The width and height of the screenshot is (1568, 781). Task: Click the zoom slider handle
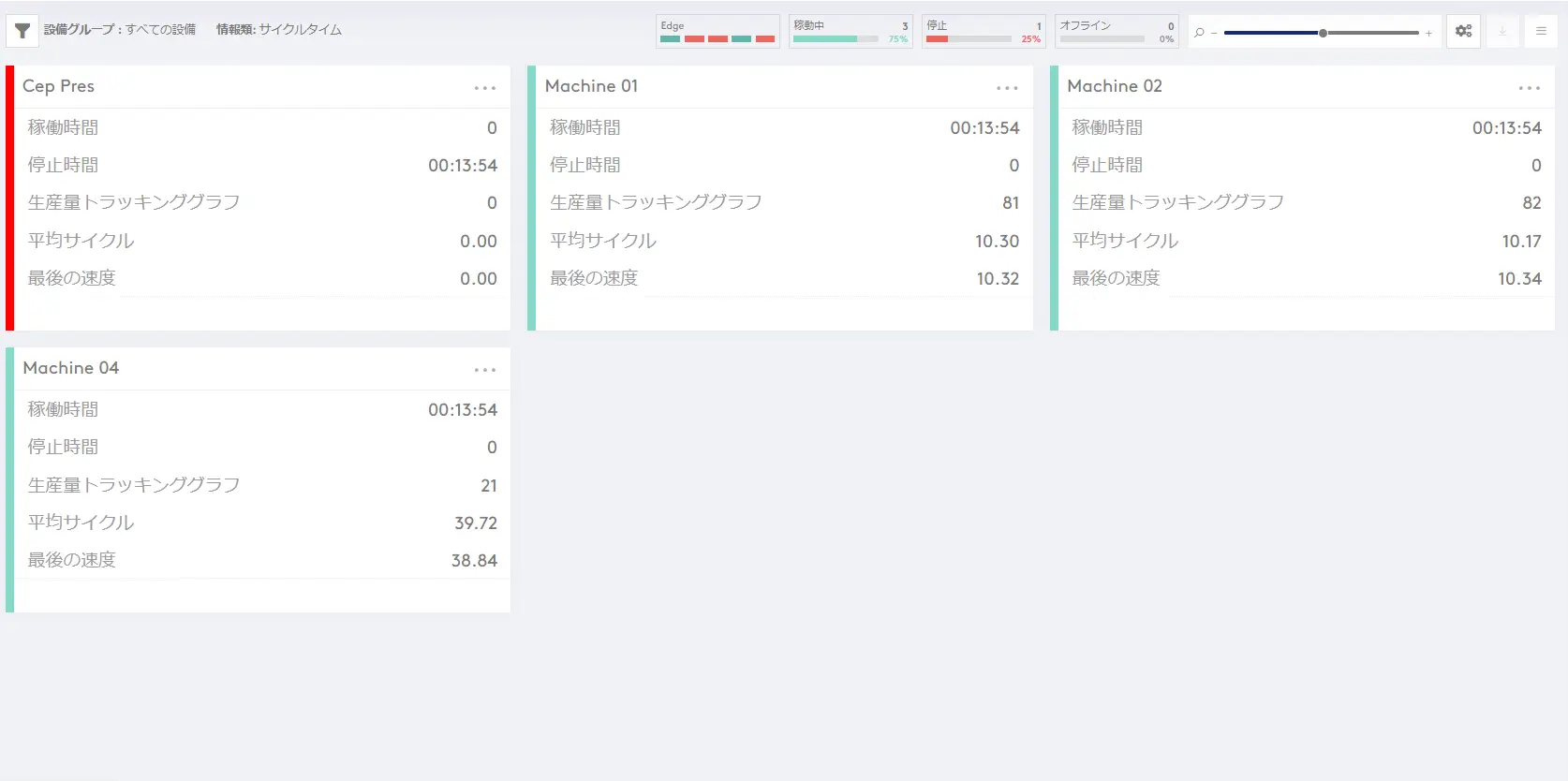pos(1323,33)
